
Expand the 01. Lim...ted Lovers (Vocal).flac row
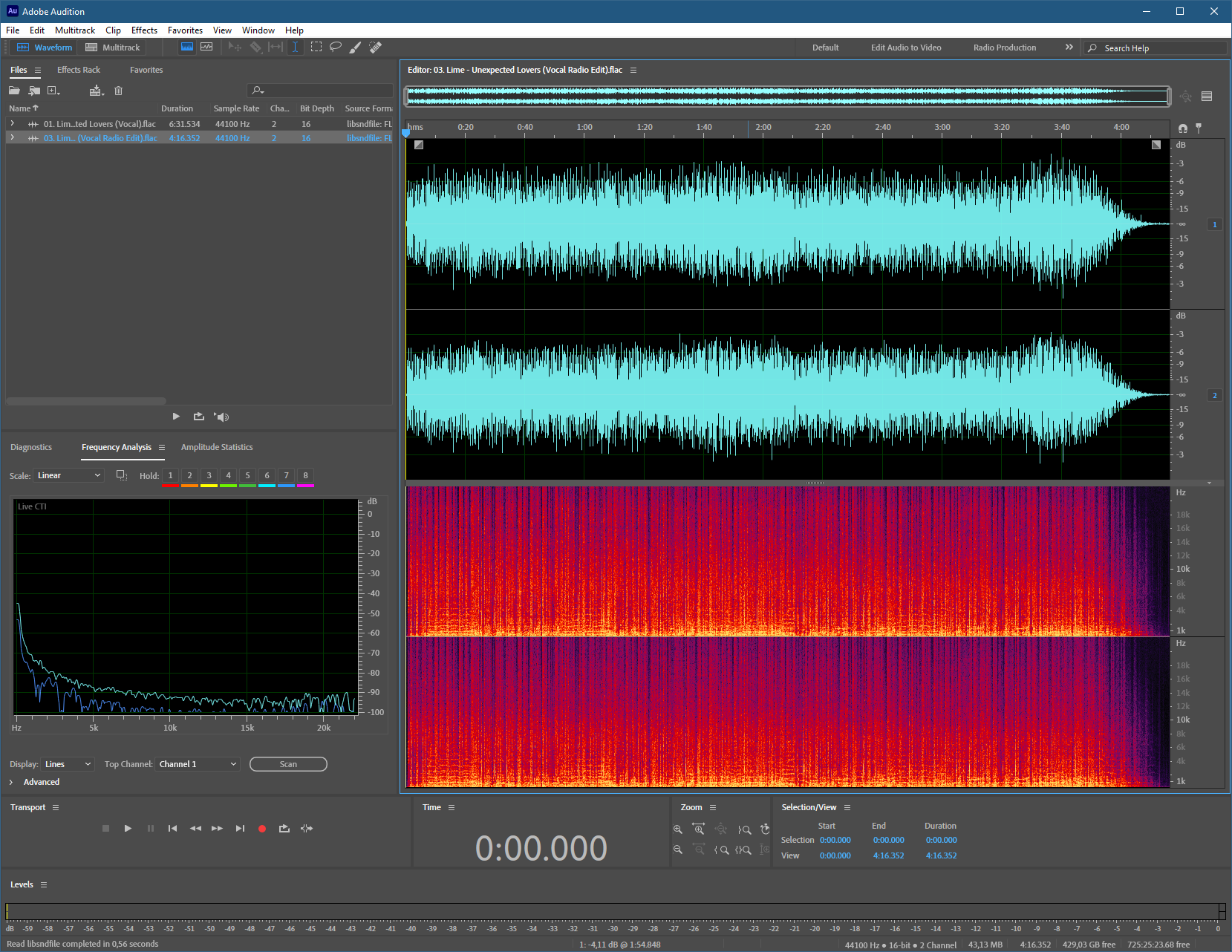[12, 123]
